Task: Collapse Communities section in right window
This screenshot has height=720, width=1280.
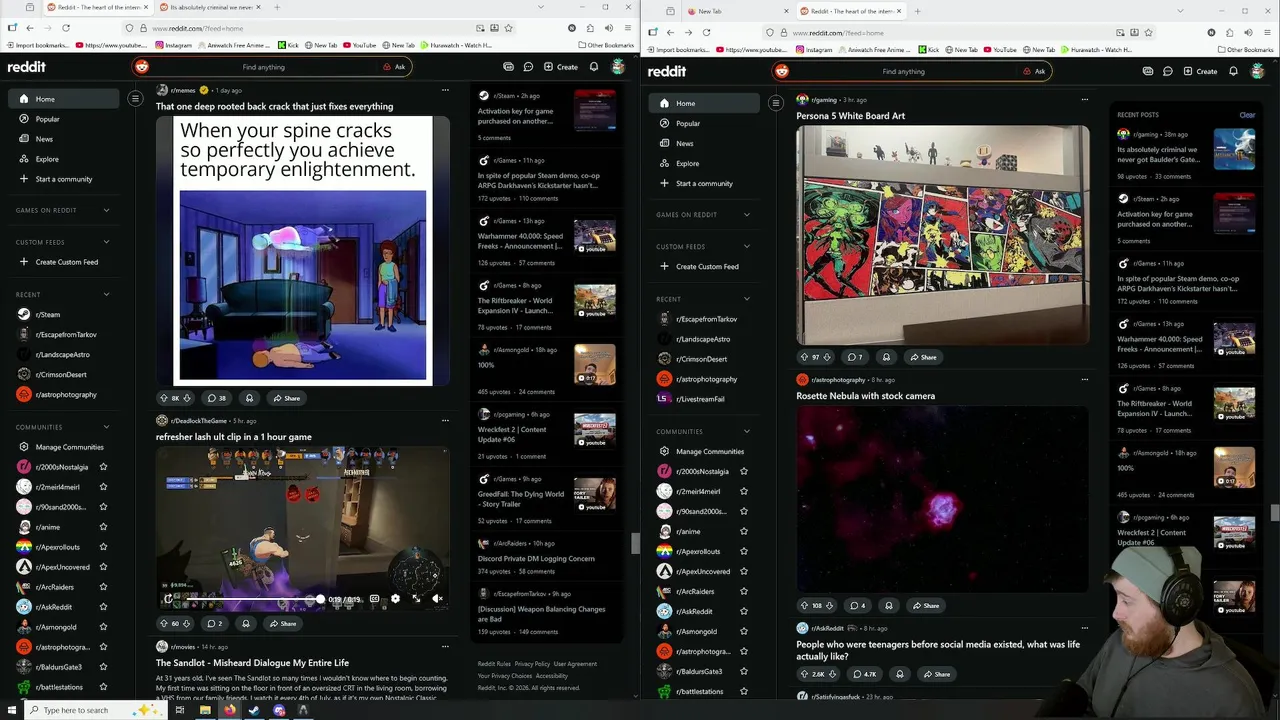Action: 746,431
